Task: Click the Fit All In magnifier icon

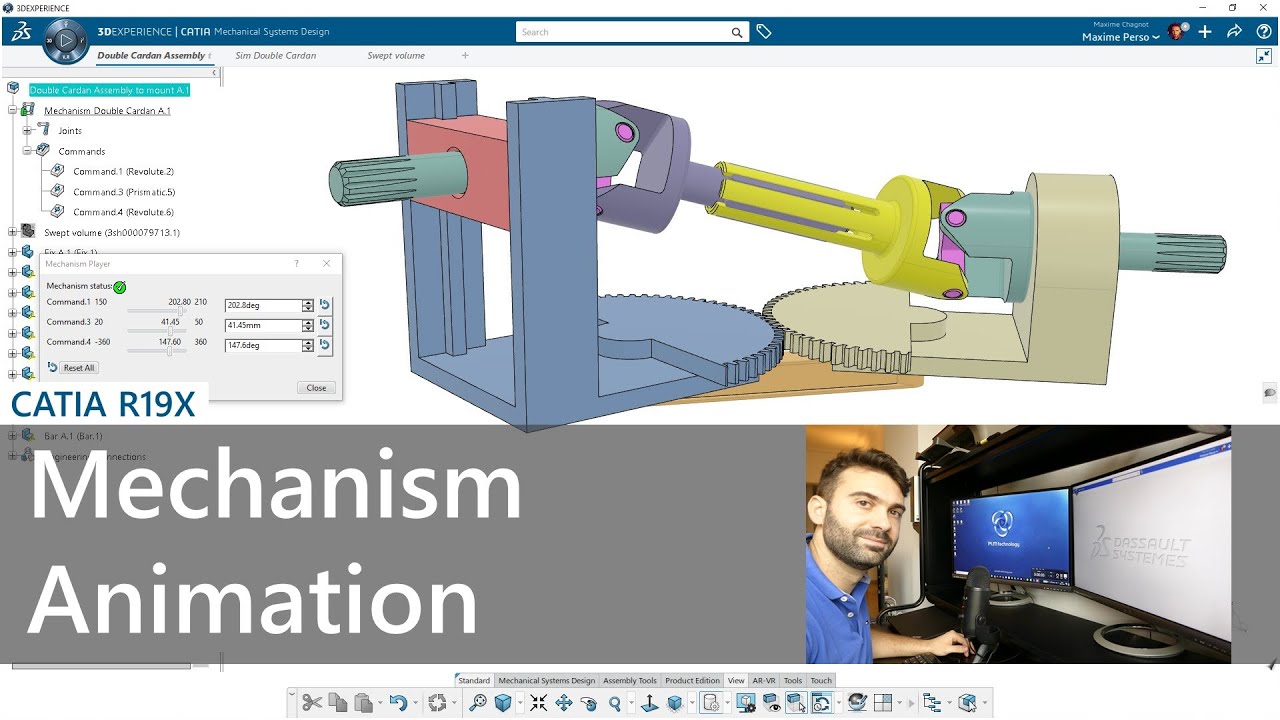Action: 478,703
